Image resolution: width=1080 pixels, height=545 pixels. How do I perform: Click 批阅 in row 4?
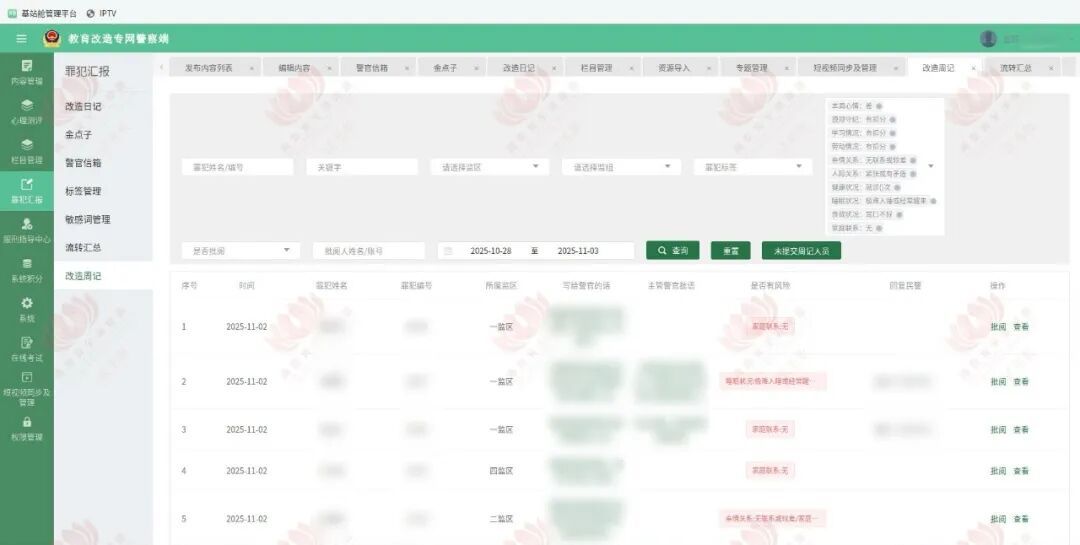(998, 471)
